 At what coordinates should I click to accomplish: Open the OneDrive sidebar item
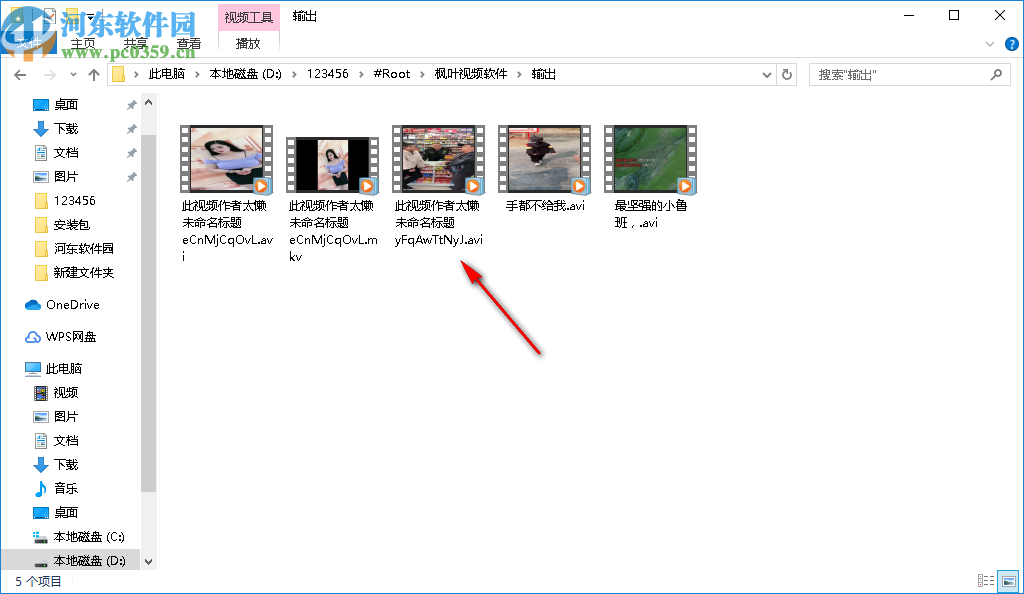73,304
